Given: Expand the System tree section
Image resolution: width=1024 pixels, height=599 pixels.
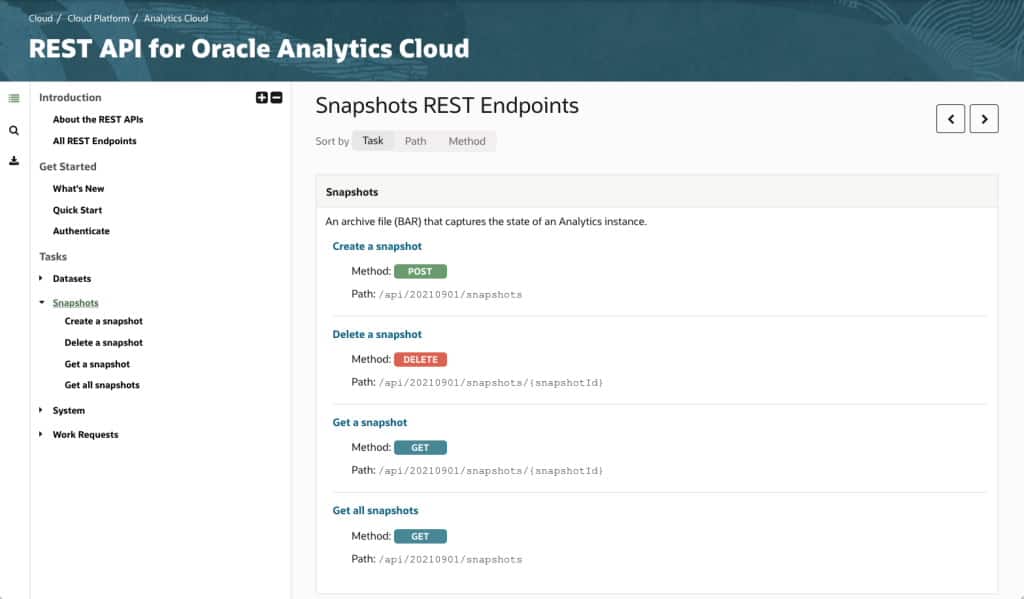Looking at the screenshot, I should click(41, 410).
